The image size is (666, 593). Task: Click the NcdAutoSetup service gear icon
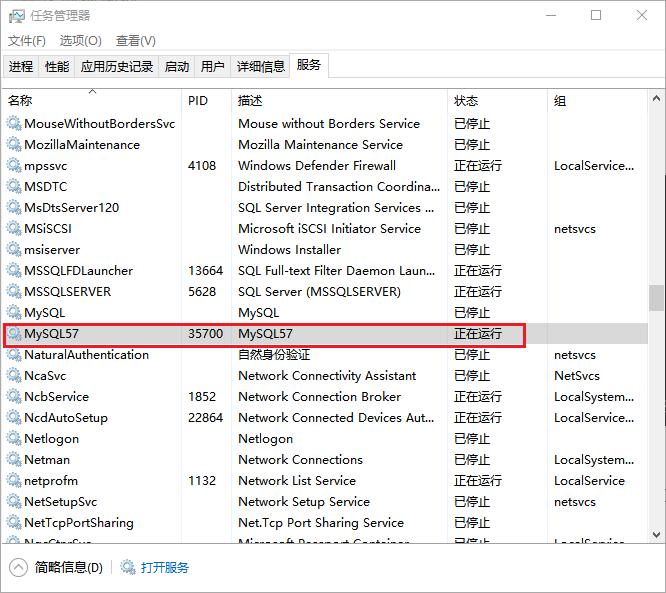point(14,418)
